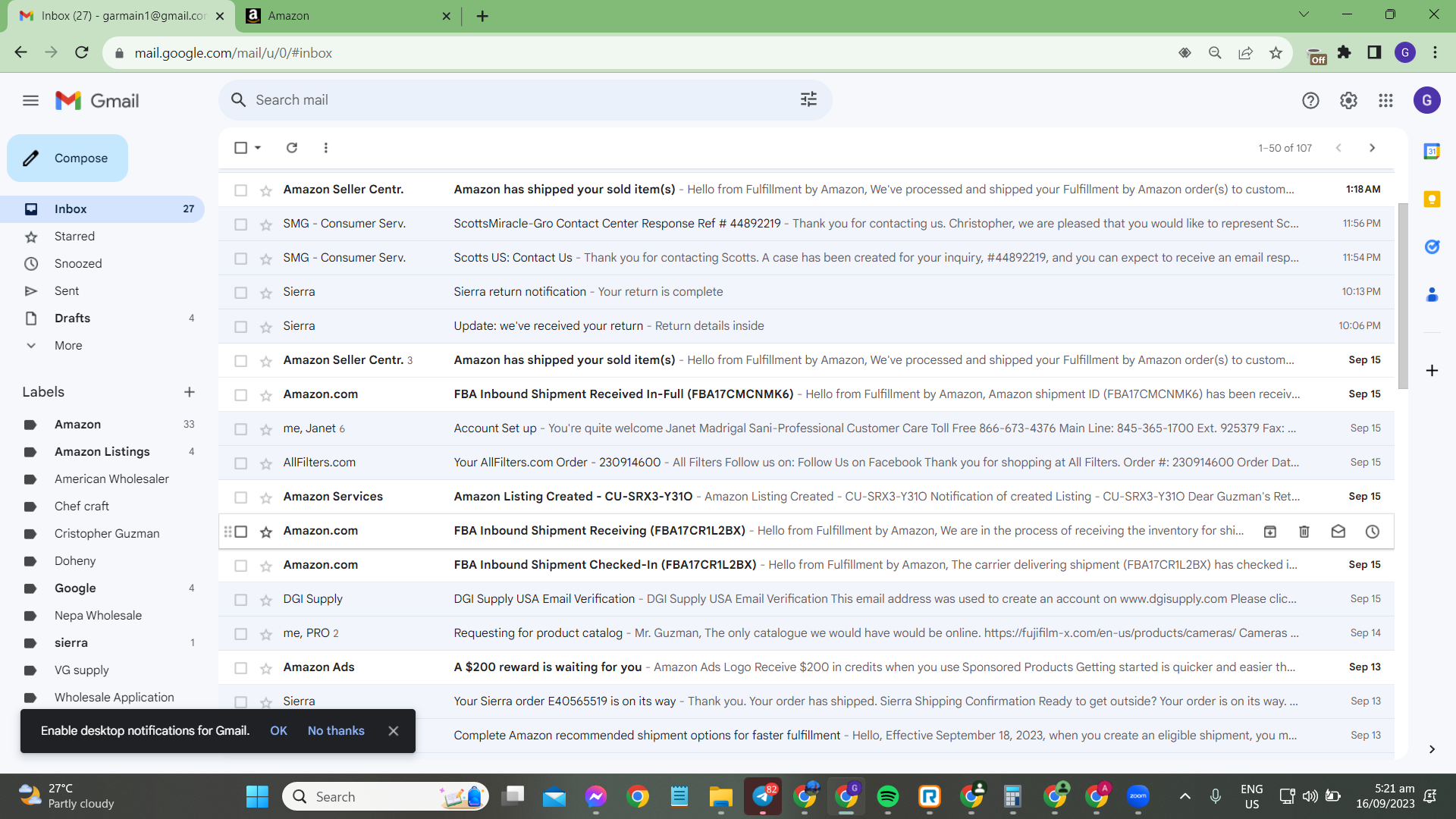Snooze the FBA Inbound Shipment Receiving email
This screenshot has height=819, width=1456.
tap(1373, 532)
